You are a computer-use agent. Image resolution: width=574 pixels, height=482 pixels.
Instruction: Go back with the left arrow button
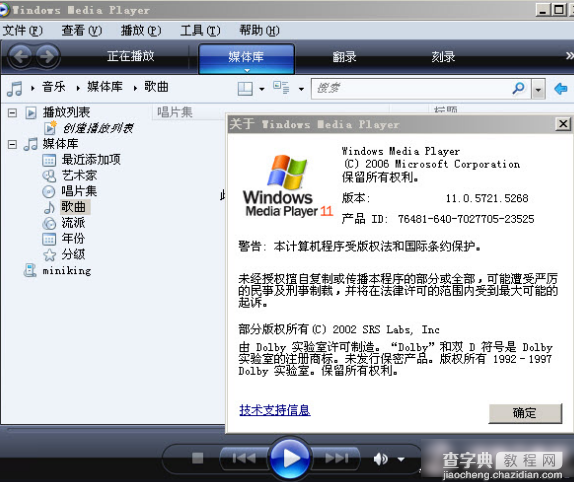[x=20, y=57]
